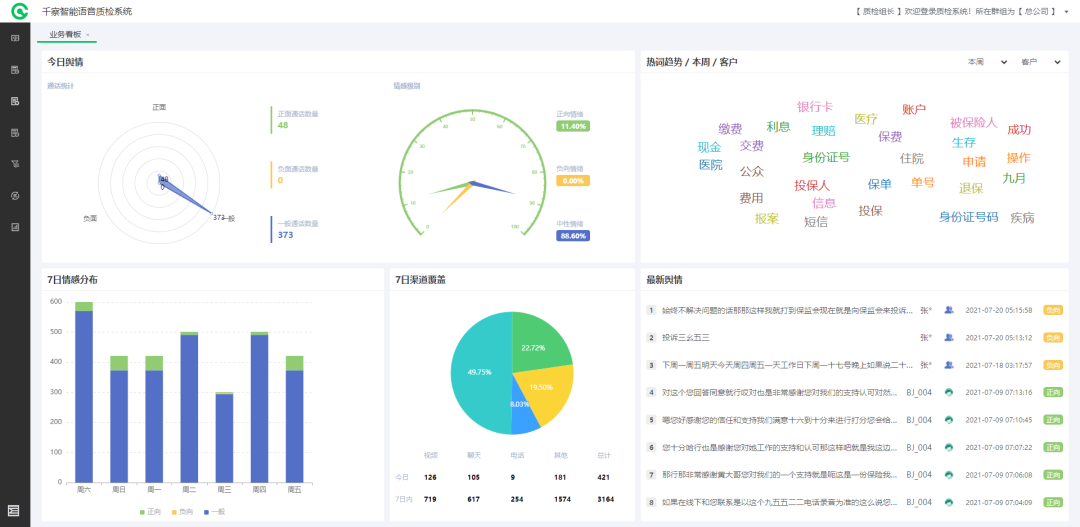Click the third sidebar icon from the top
Screen dimensions: 1080x527
click(14, 101)
